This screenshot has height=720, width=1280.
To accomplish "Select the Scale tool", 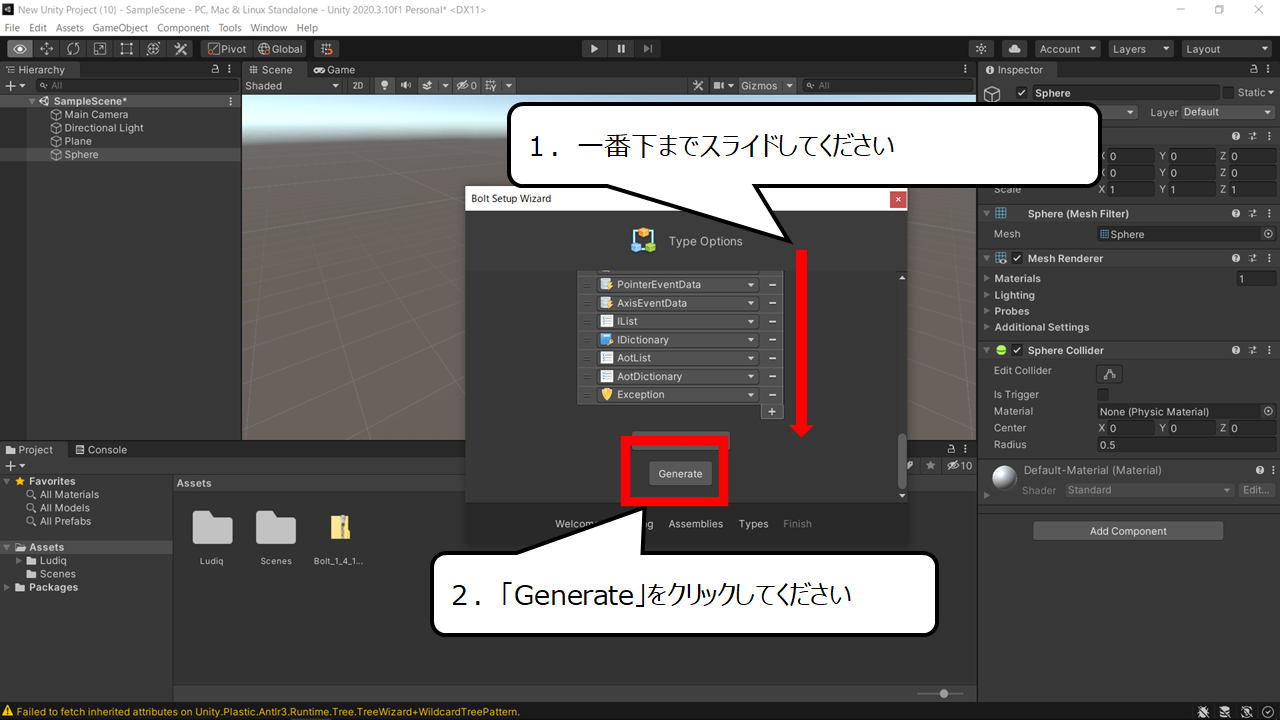I will [x=100, y=49].
